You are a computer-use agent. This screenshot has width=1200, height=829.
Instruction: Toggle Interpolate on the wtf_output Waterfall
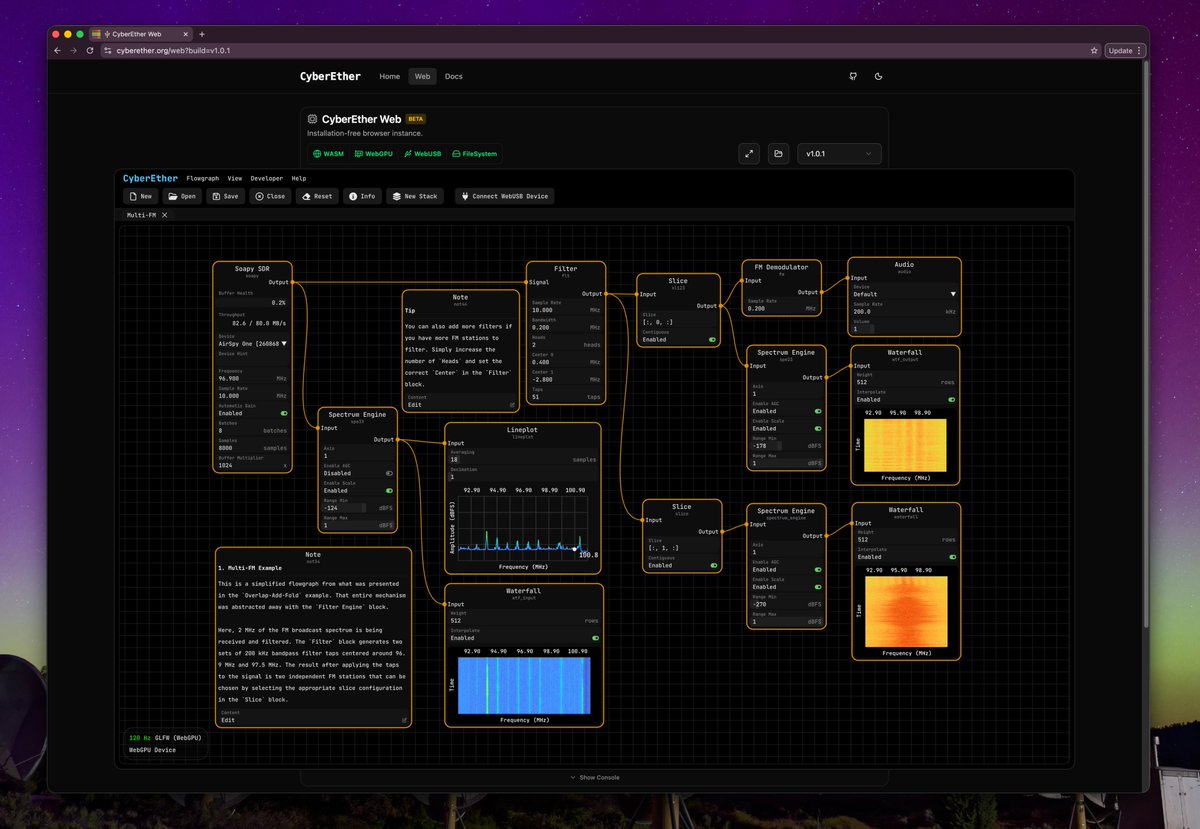tap(951, 399)
